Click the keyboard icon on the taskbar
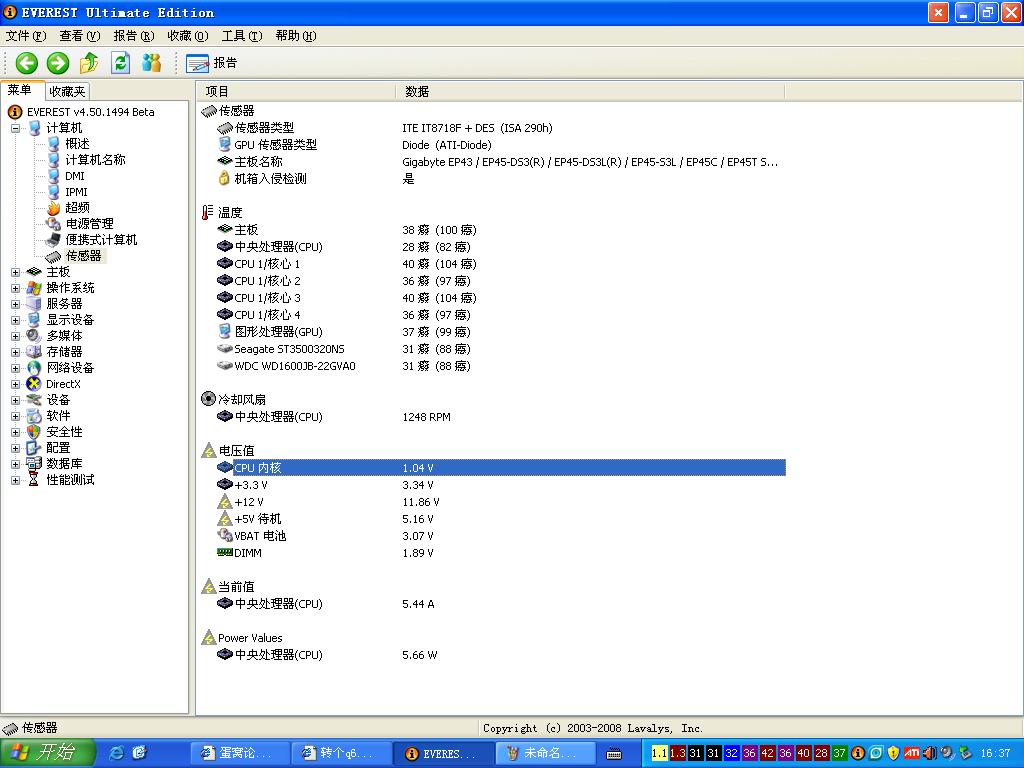The height and width of the screenshot is (768, 1024). point(614,754)
